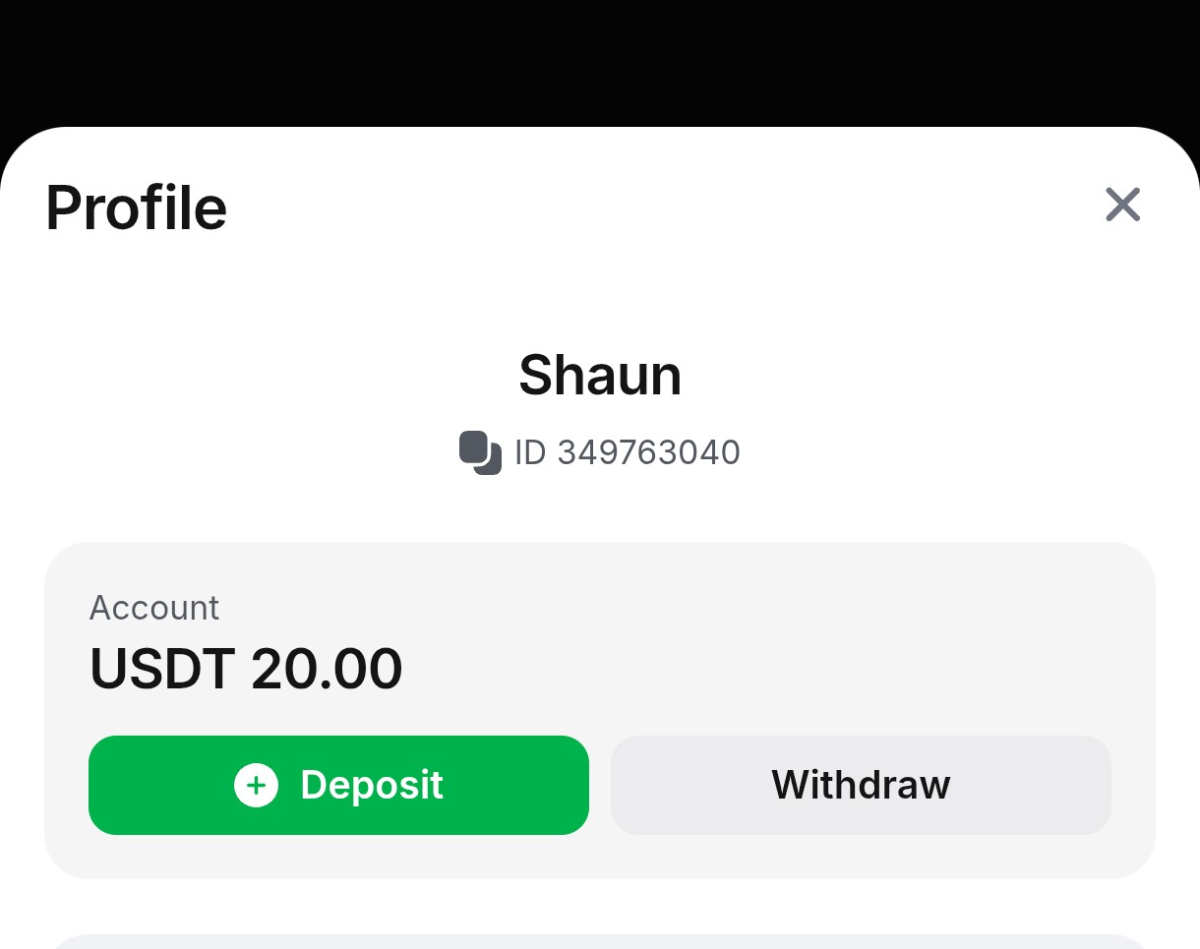
Task: Tap the 20.00 figure in the balance
Action: (326, 669)
